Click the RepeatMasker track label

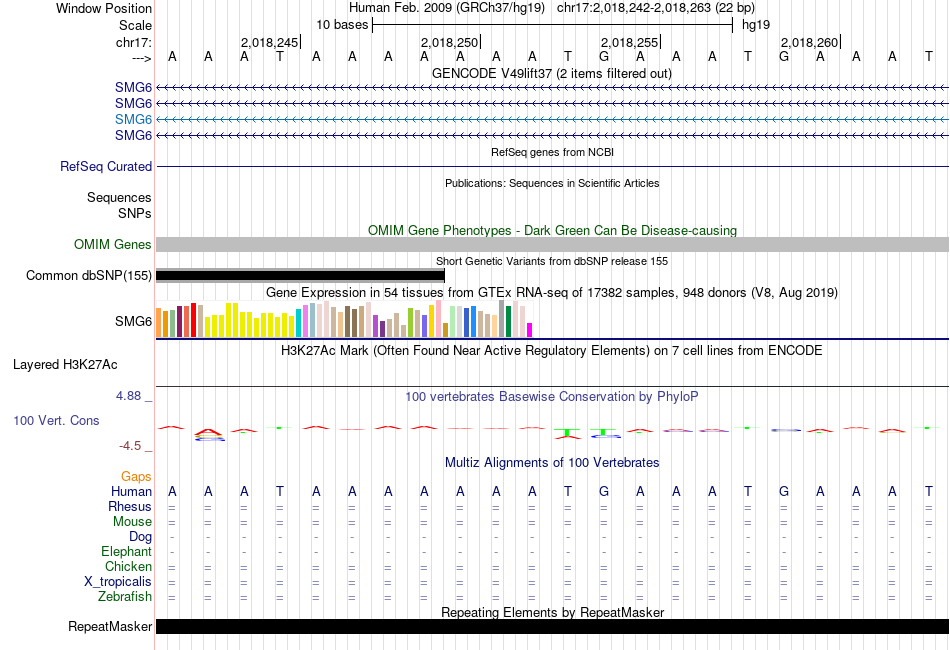click(110, 626)
